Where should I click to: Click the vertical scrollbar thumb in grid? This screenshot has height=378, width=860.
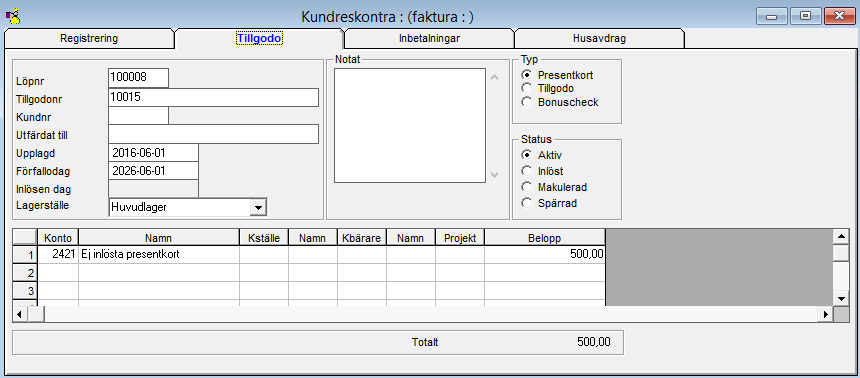(x=841, y=253)
